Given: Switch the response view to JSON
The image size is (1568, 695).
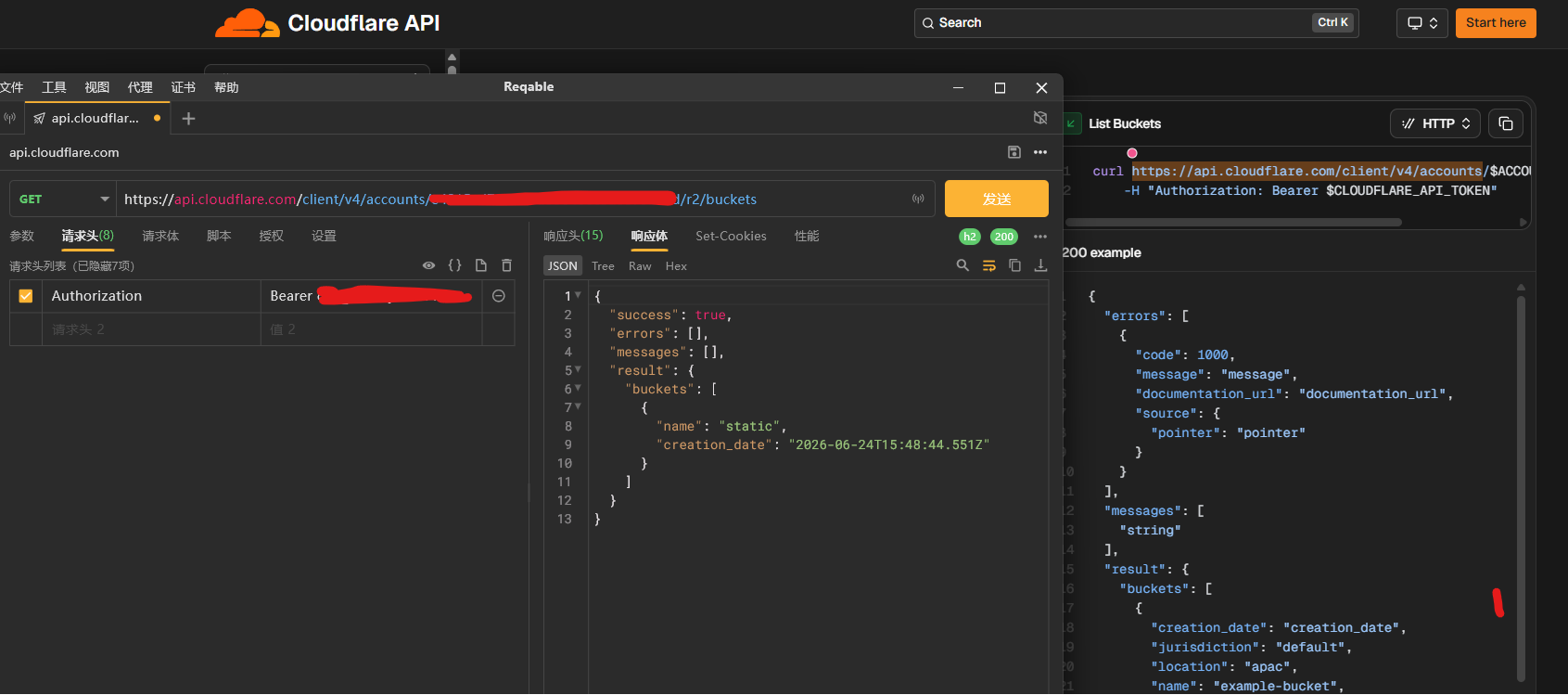Looking at the screenshot, I should click(x=563, y=266).
